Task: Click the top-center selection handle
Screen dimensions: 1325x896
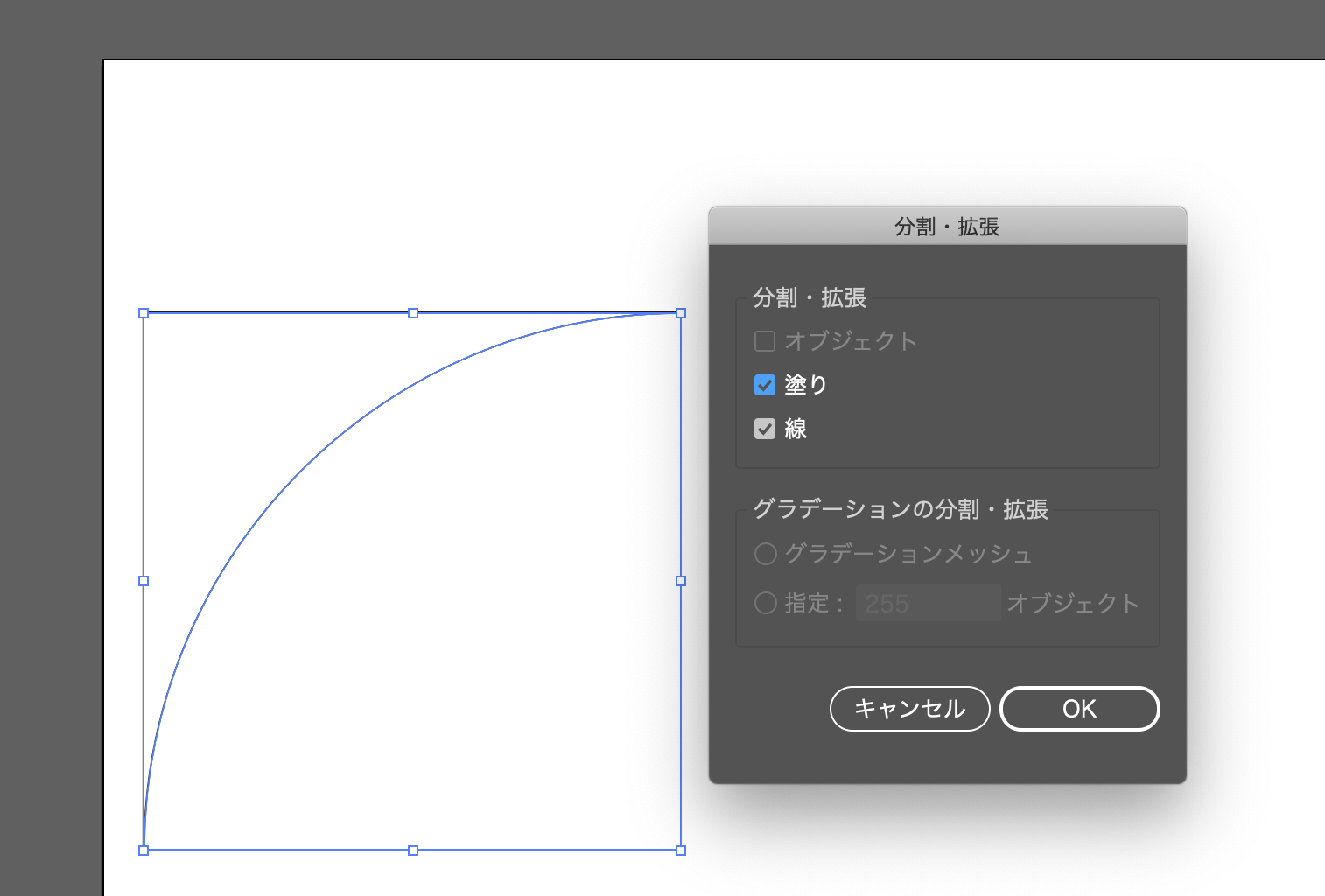Action: coord(412,312)
